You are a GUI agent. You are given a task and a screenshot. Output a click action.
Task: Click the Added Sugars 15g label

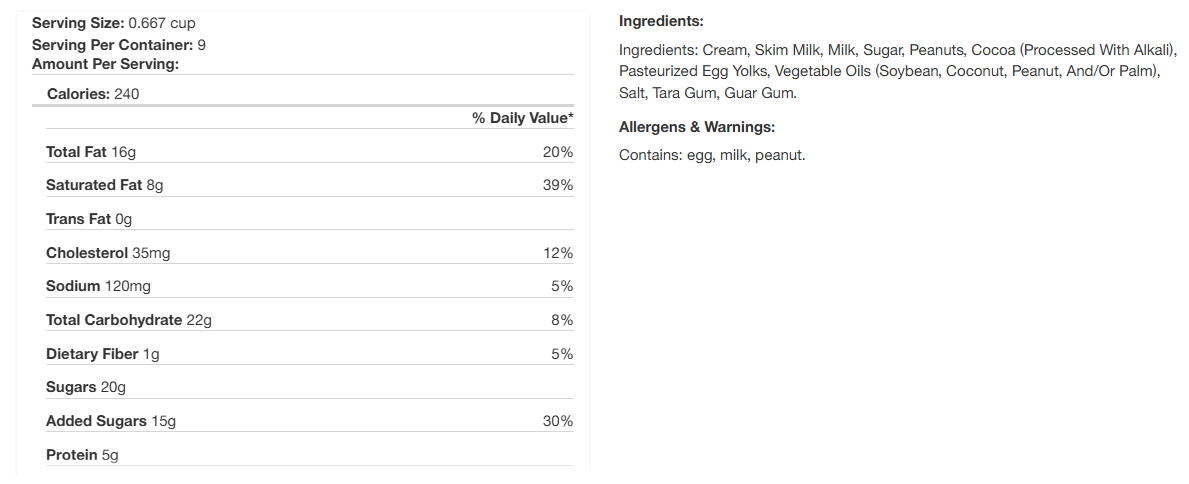pyautogui.click(x=111, y=421)
